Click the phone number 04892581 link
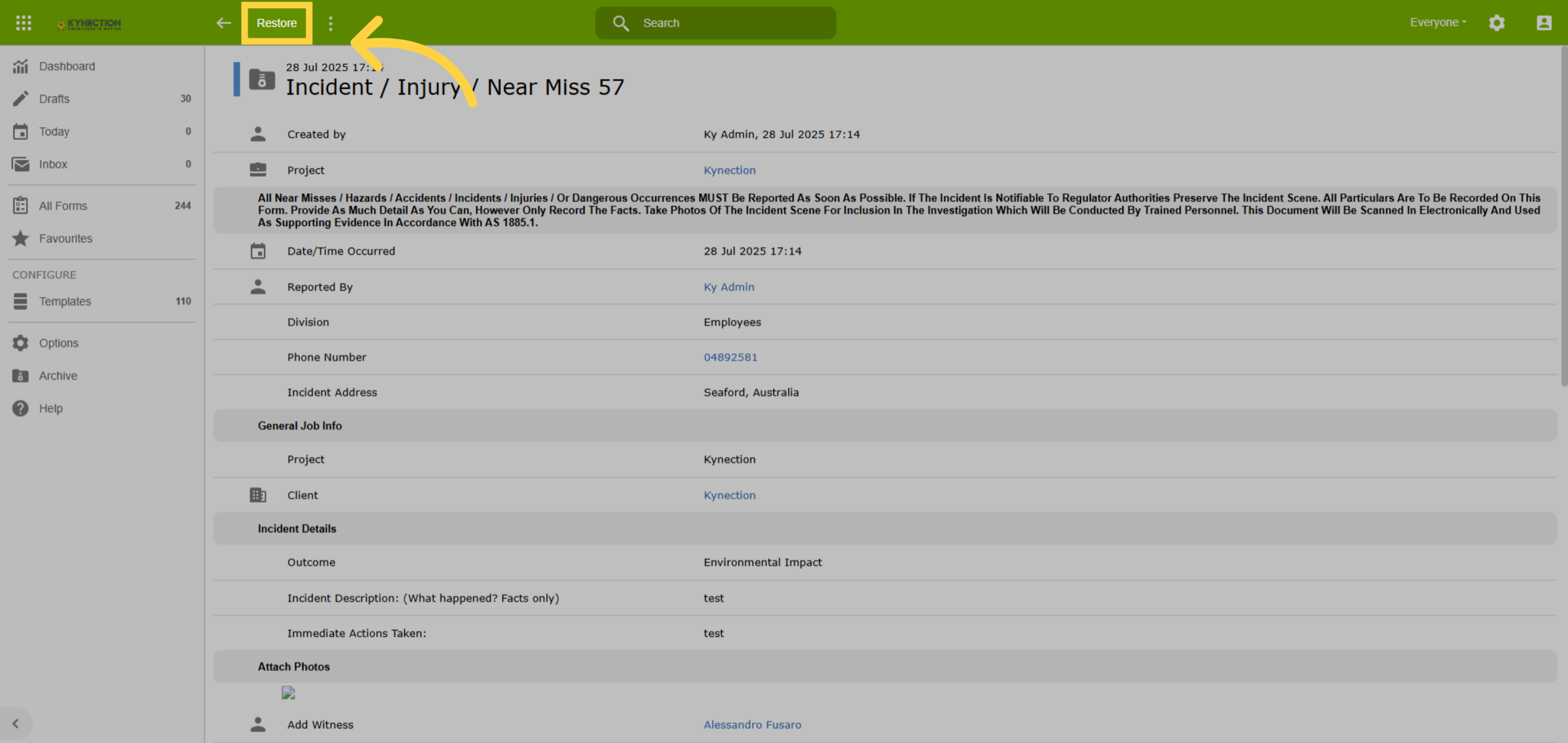1568x743 pixels. tap(730, 357)
